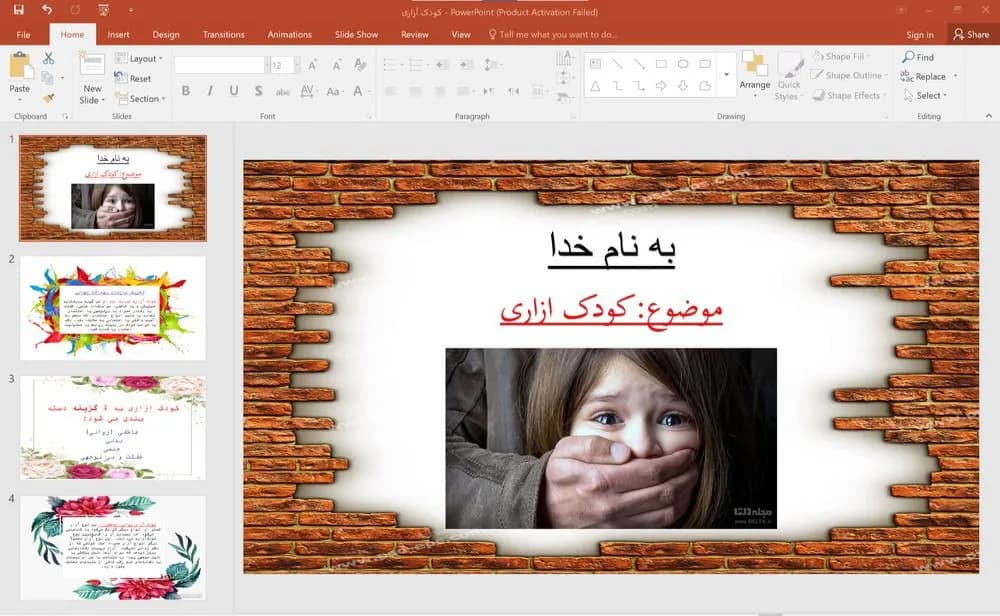The width and height of the screenshot is (1000, 616).
Task: Toggle Underline formatting
Action: [x=234, y=91]
